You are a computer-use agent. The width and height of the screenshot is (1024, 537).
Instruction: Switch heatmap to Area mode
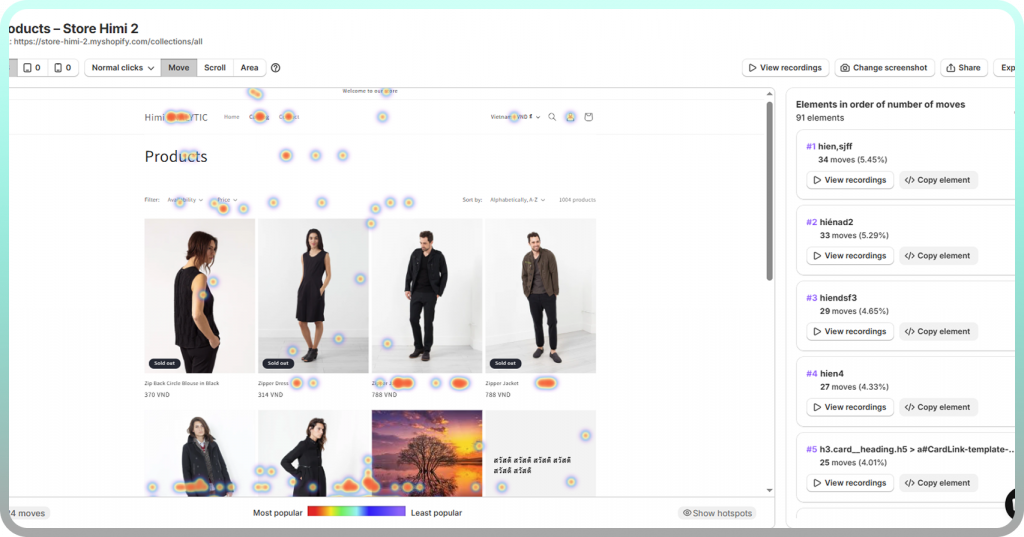249,68
